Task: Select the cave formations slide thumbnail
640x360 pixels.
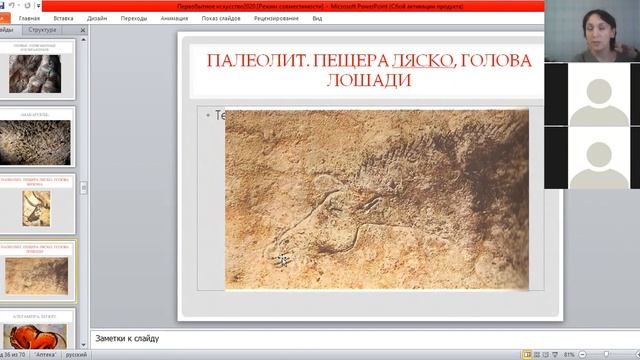Action: (x=37, y=69)
